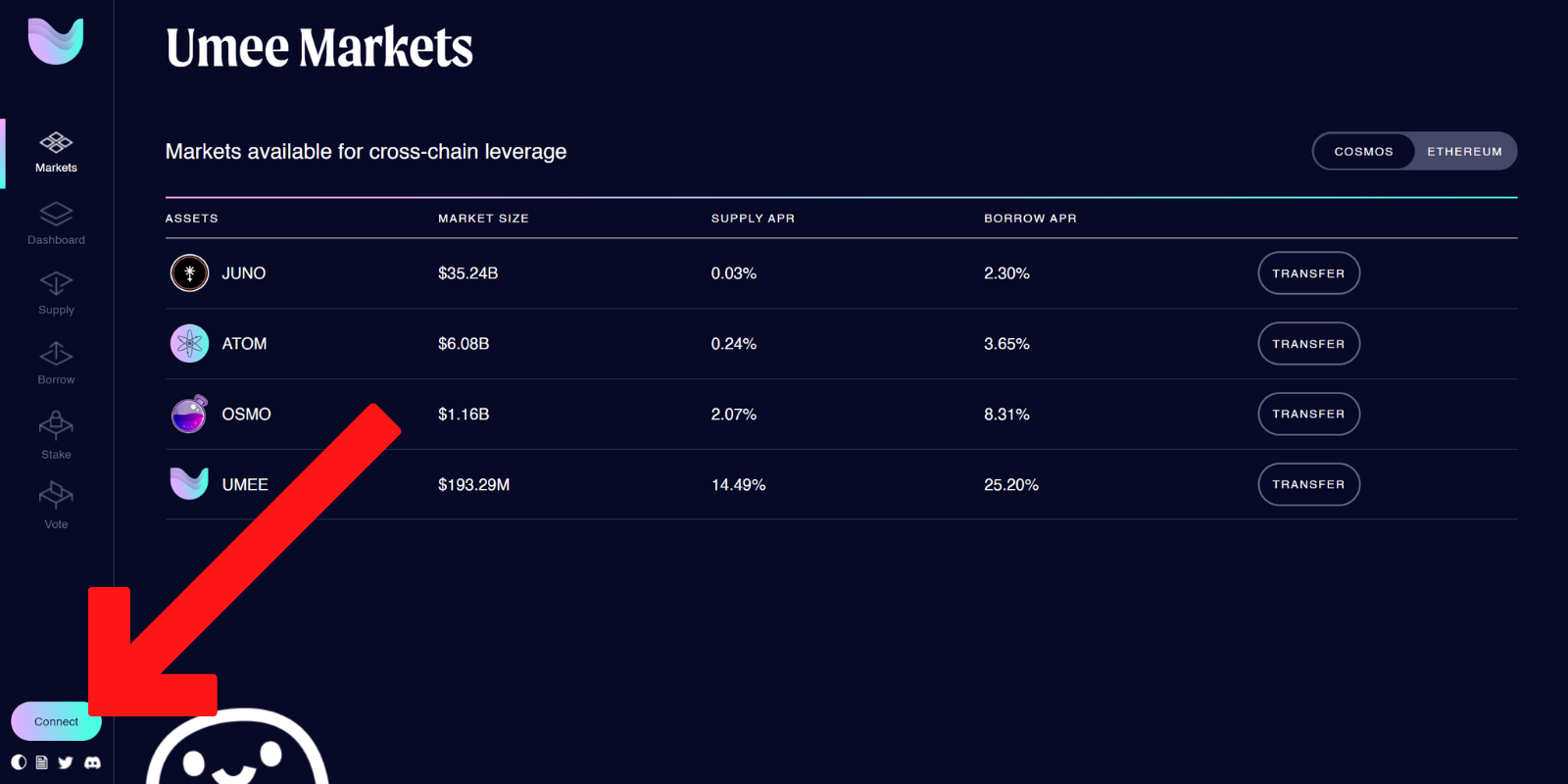Viewport: 1568px width, 784px height.
Task: Click the Umee logo in the sidebar
Action: (56, 41)
